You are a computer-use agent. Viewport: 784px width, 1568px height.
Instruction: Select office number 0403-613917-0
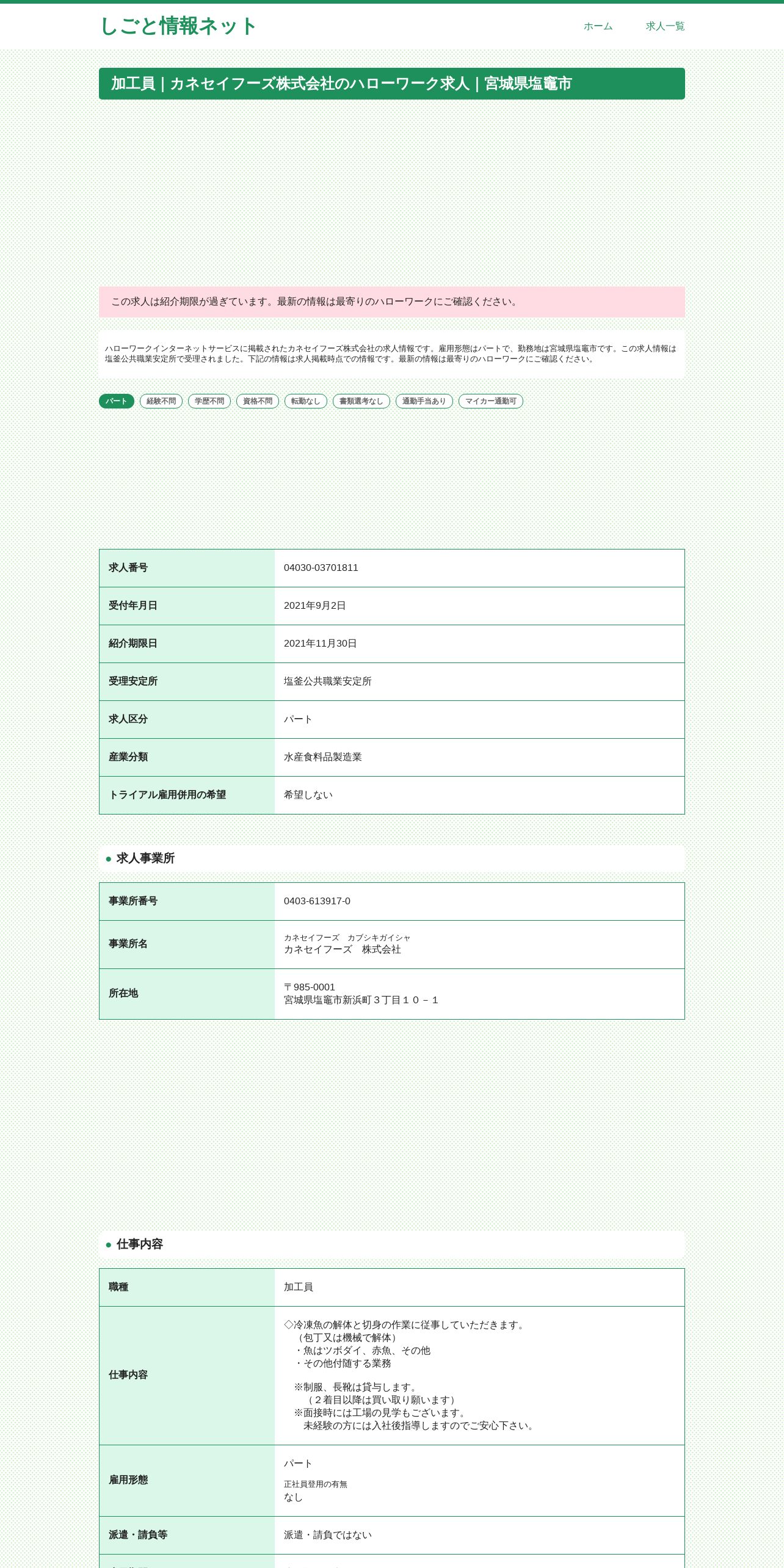pos(318,901)
